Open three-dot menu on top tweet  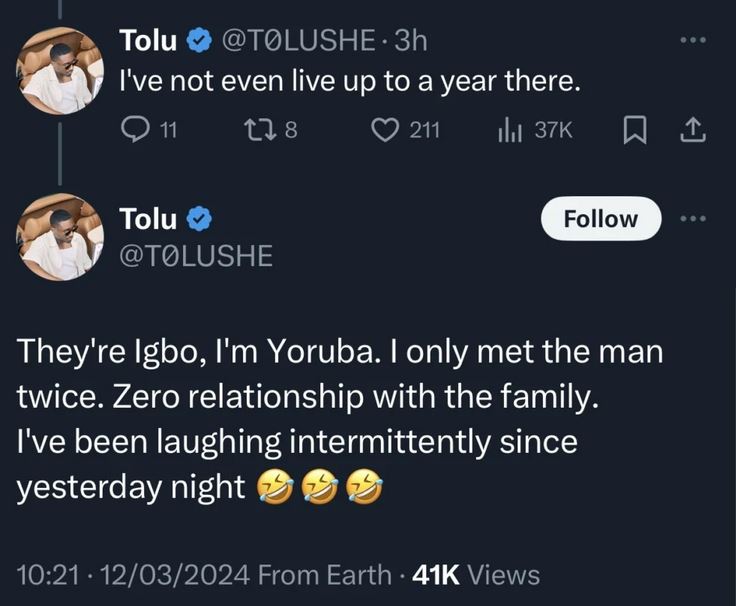[692, 40]
